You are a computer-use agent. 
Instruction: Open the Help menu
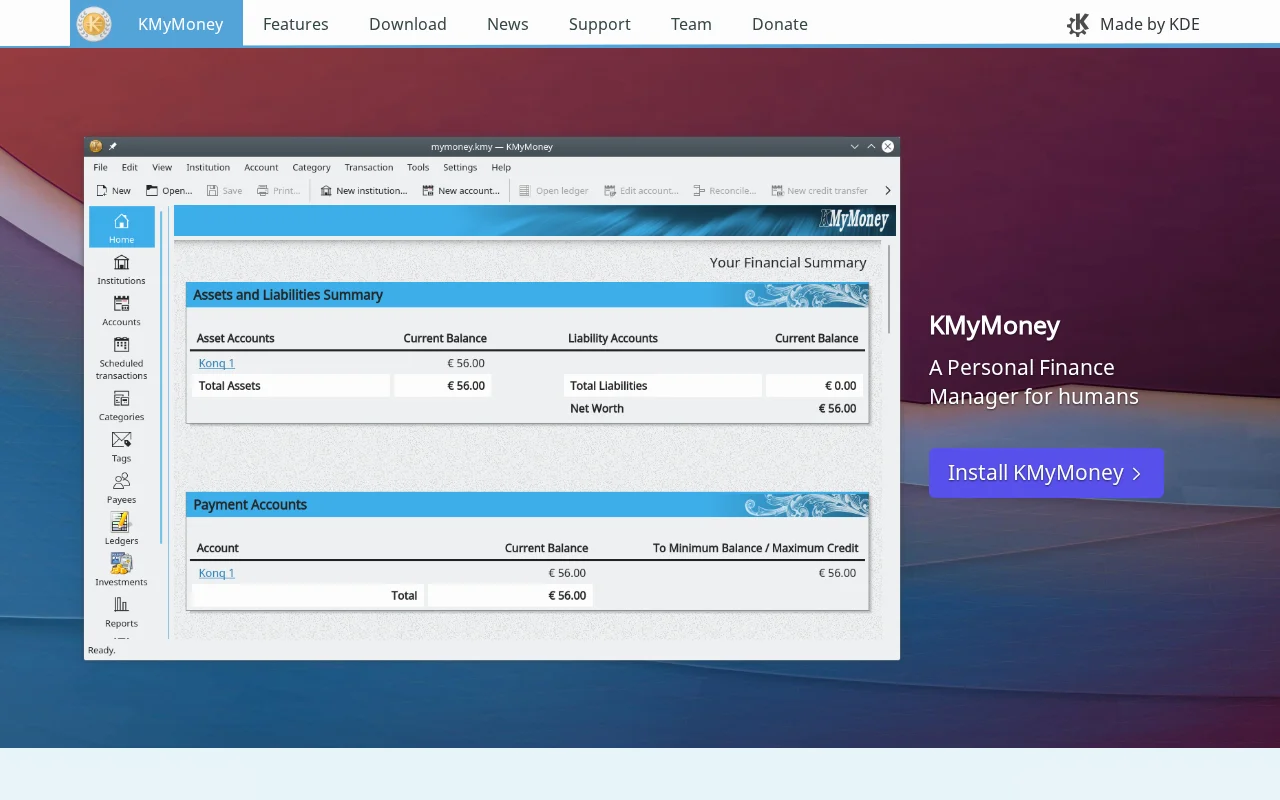[501, 167]
